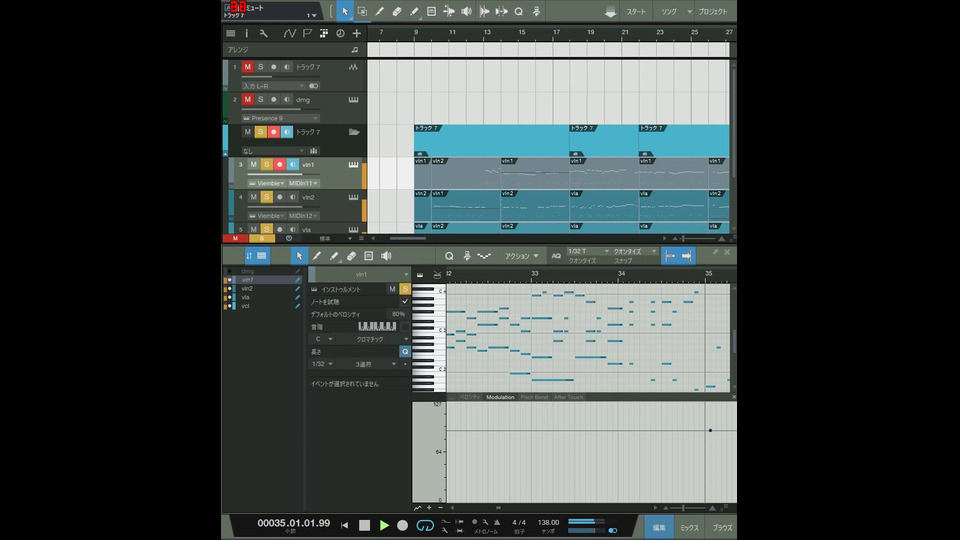The height and width of the screenshot is (540, 960).
Task: Click the tempo value 138.00
Action: pos(548,522)
